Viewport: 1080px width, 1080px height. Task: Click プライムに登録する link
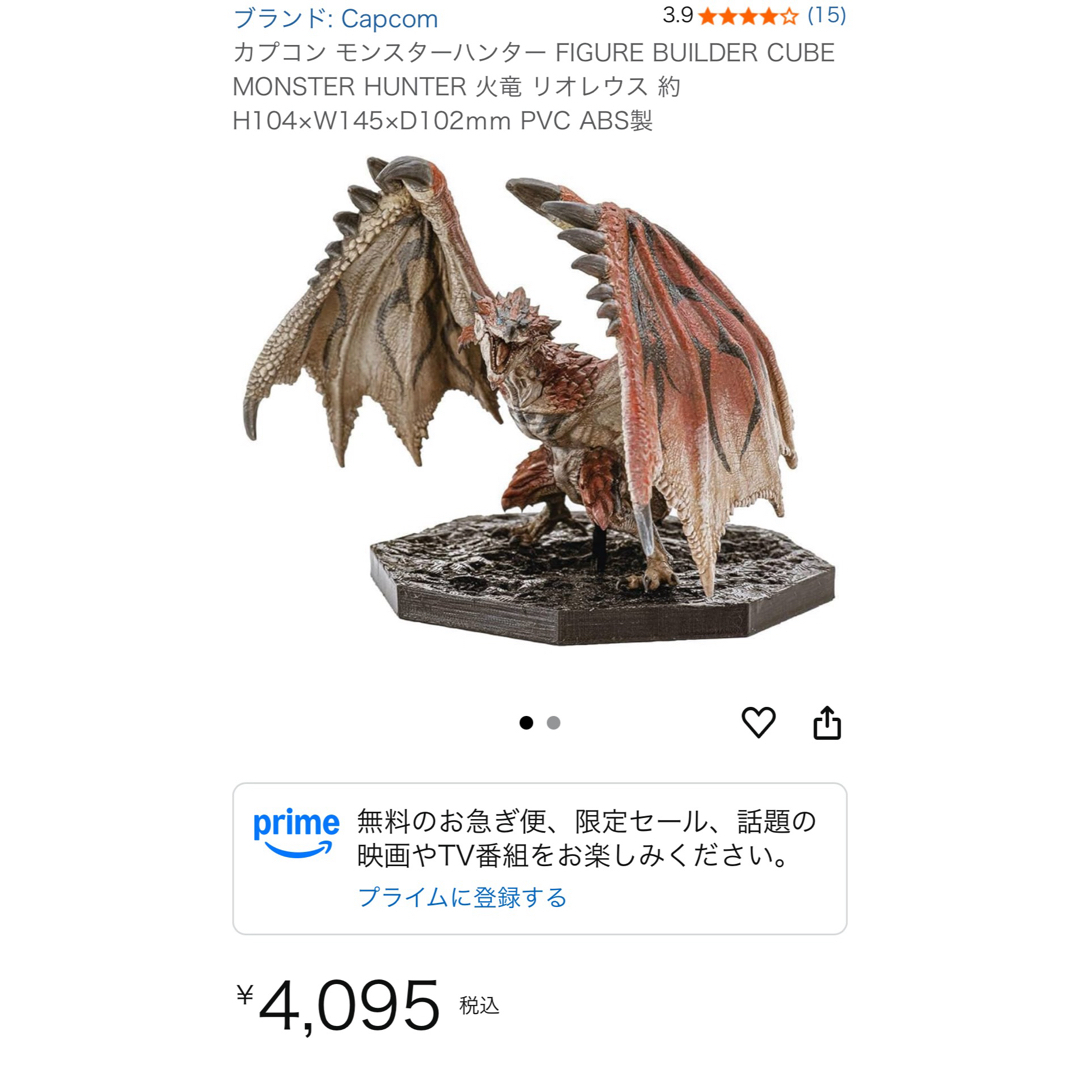tap(462, 897)
